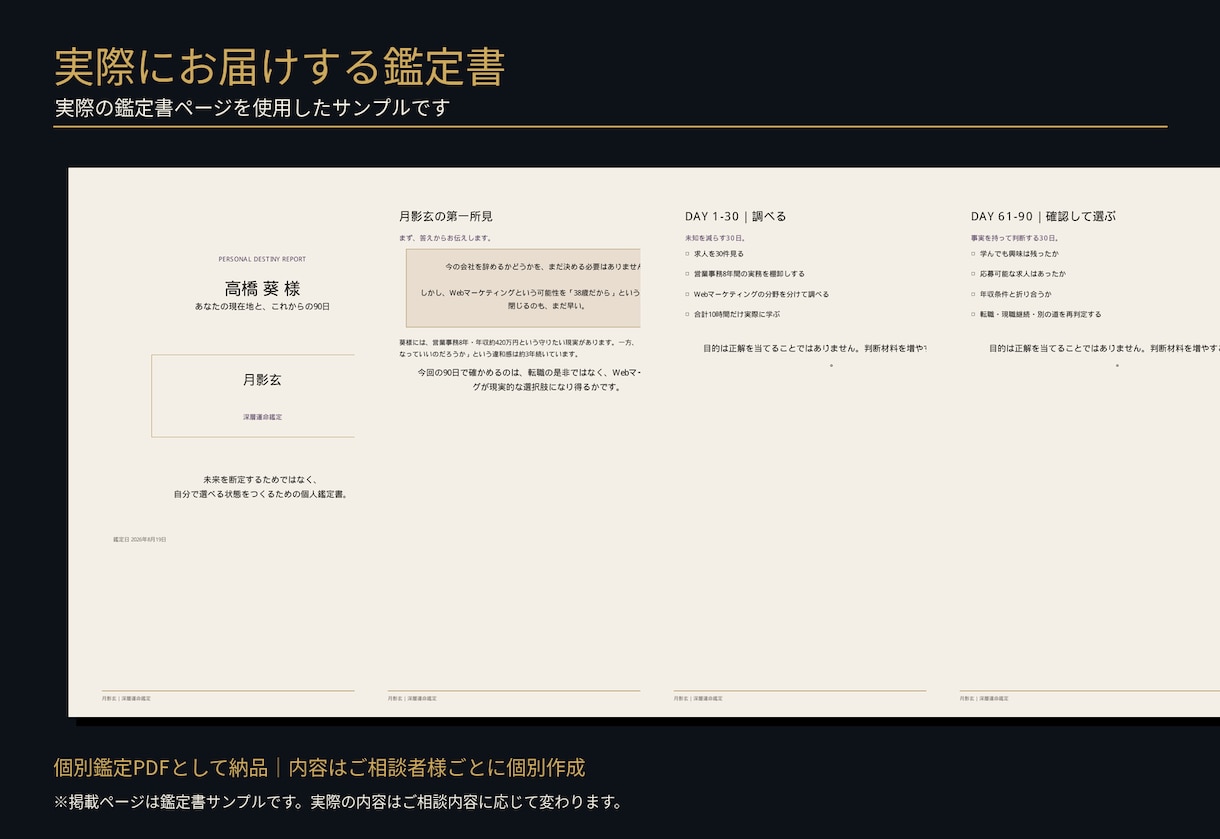Mark the box for Webマーケティングの分野を分けて調べる

(x=687, y=294)
